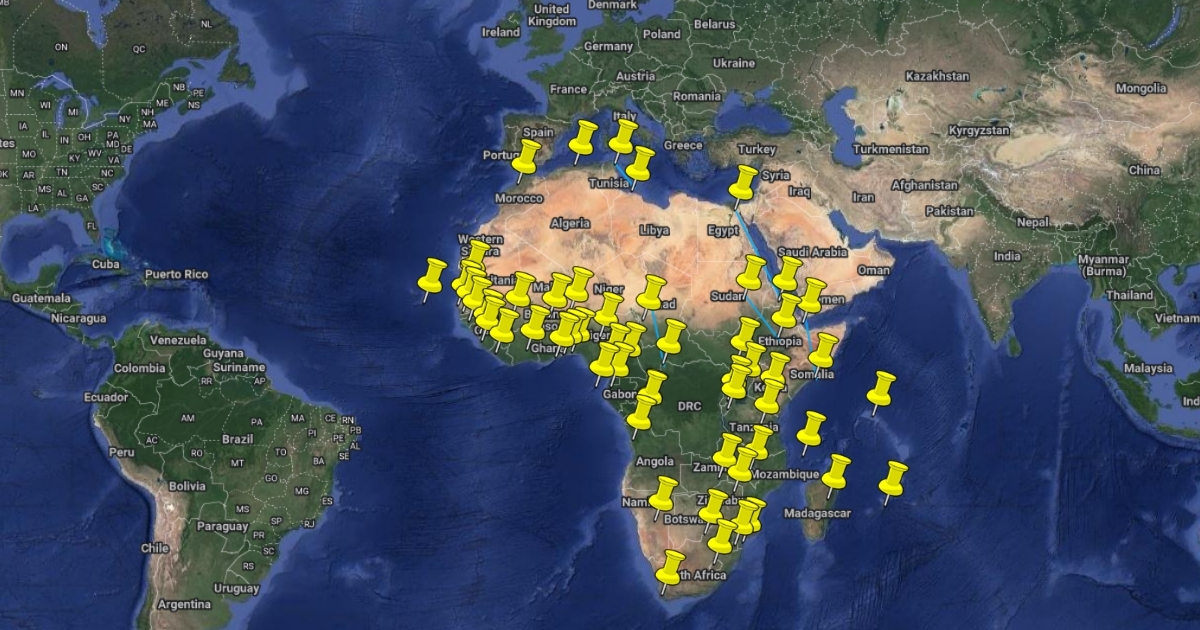The image size is (1200, 630).
Task: Click the northernmost pushpin in the Indian Ocean
Action: click(880, 387)
